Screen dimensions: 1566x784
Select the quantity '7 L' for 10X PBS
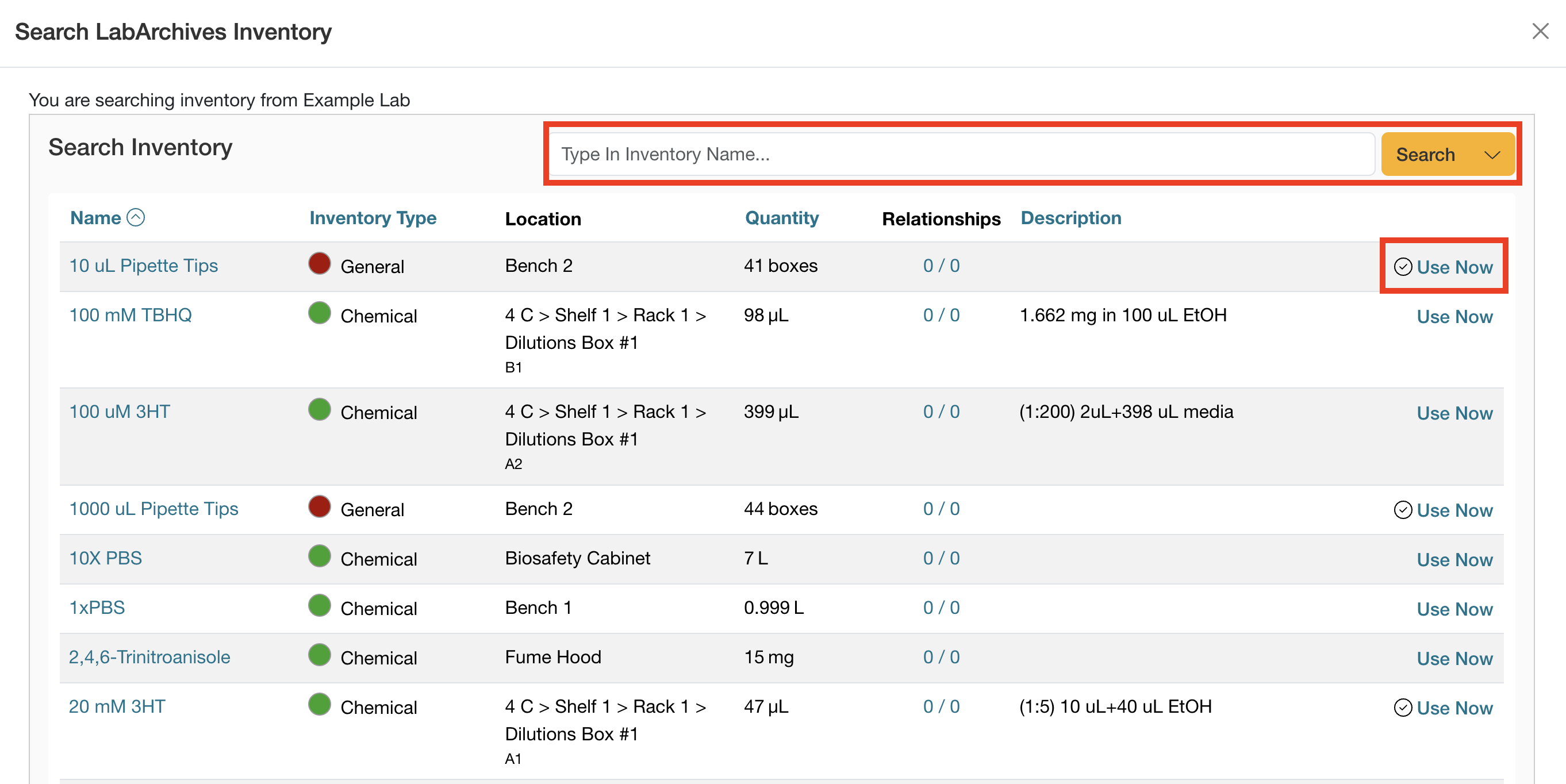point(755,558)
